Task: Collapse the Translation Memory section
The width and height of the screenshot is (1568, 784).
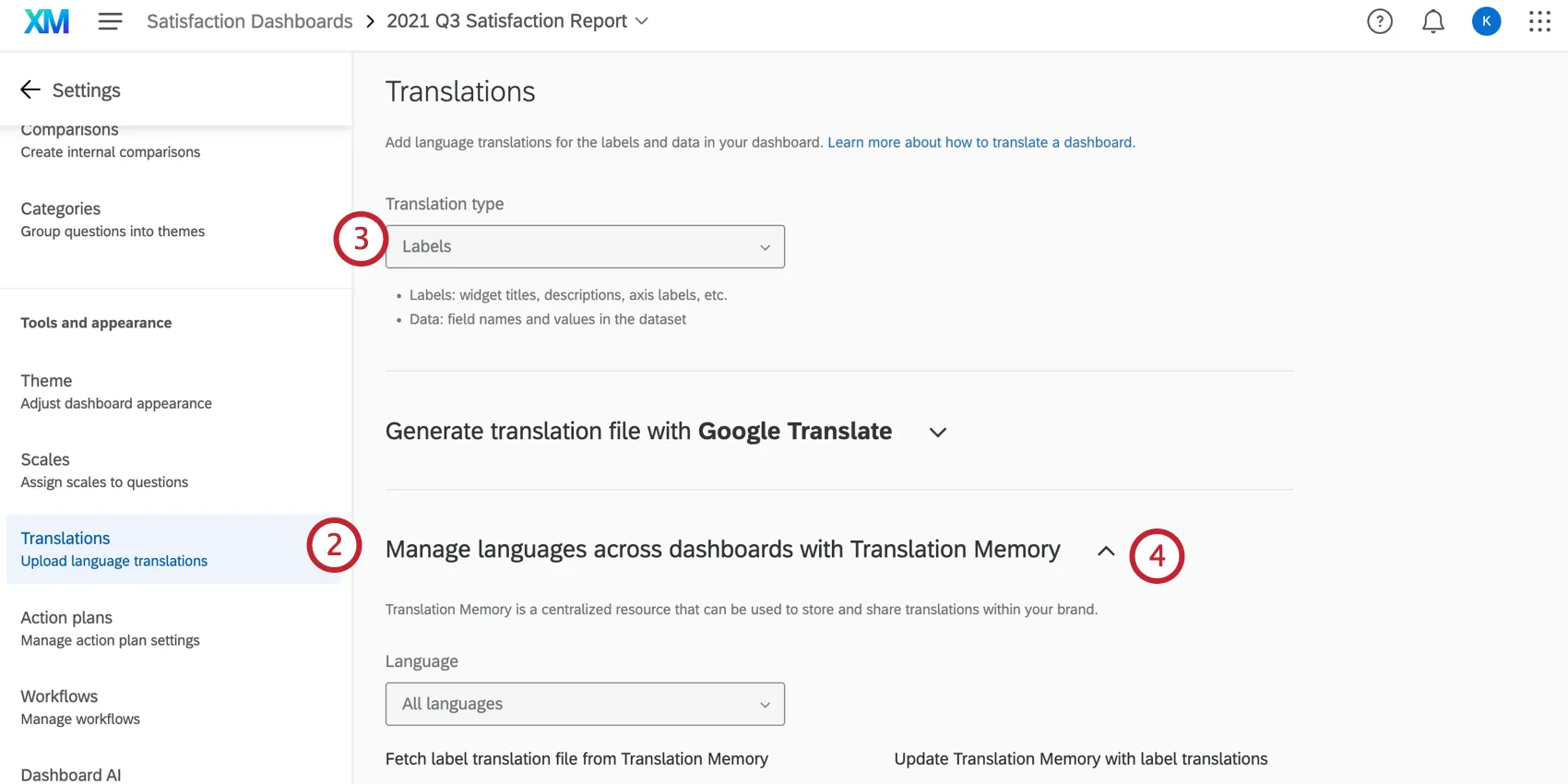Action: [x=1106, y=551]
